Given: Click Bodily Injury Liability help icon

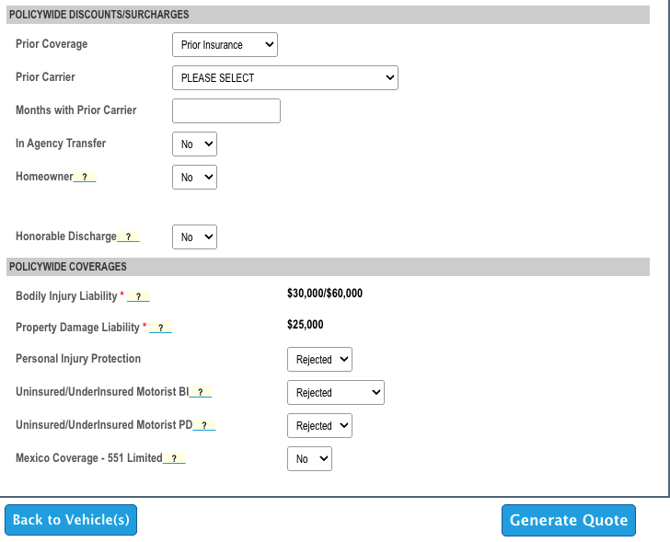Looking at the screenshot, I should coord(139,297).
